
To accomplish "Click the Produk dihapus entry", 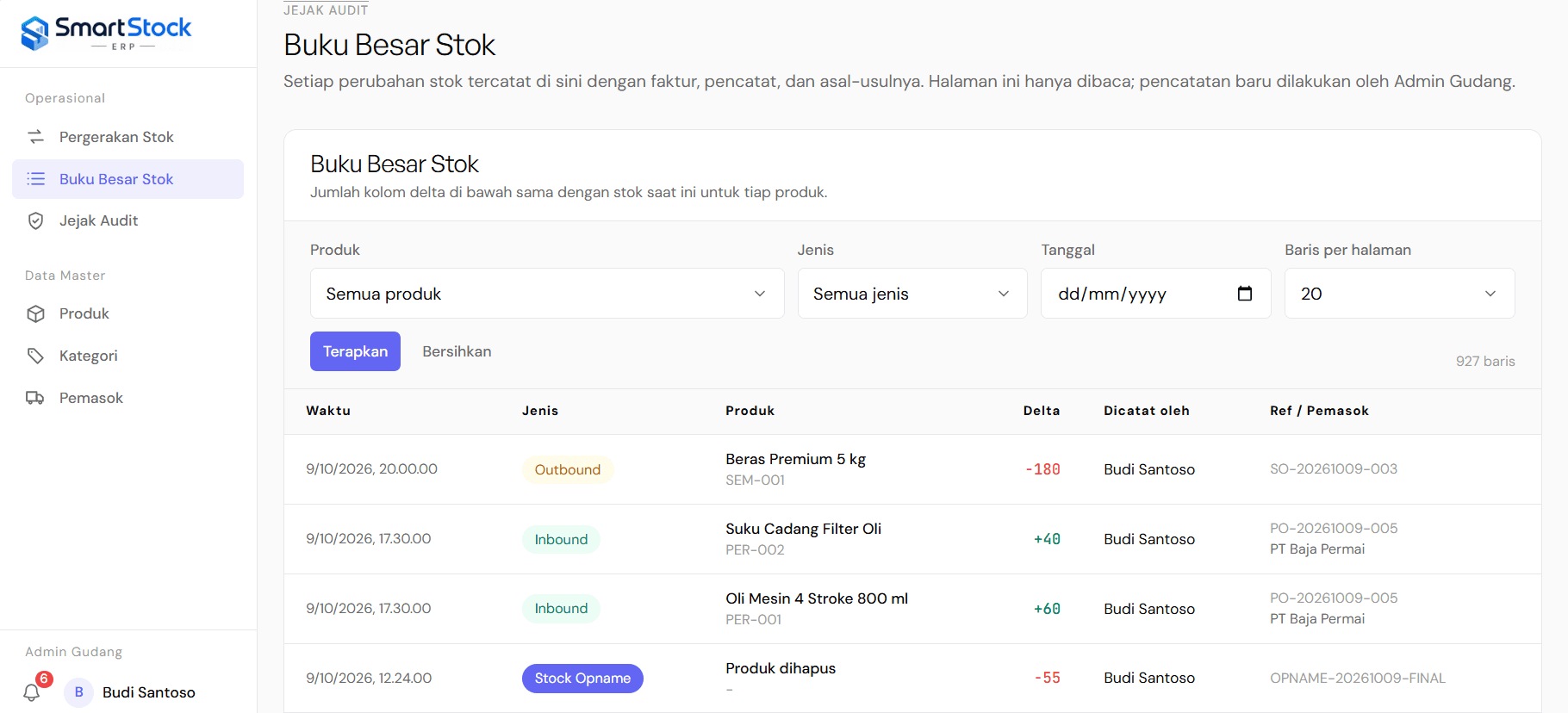I will (781, 668).
